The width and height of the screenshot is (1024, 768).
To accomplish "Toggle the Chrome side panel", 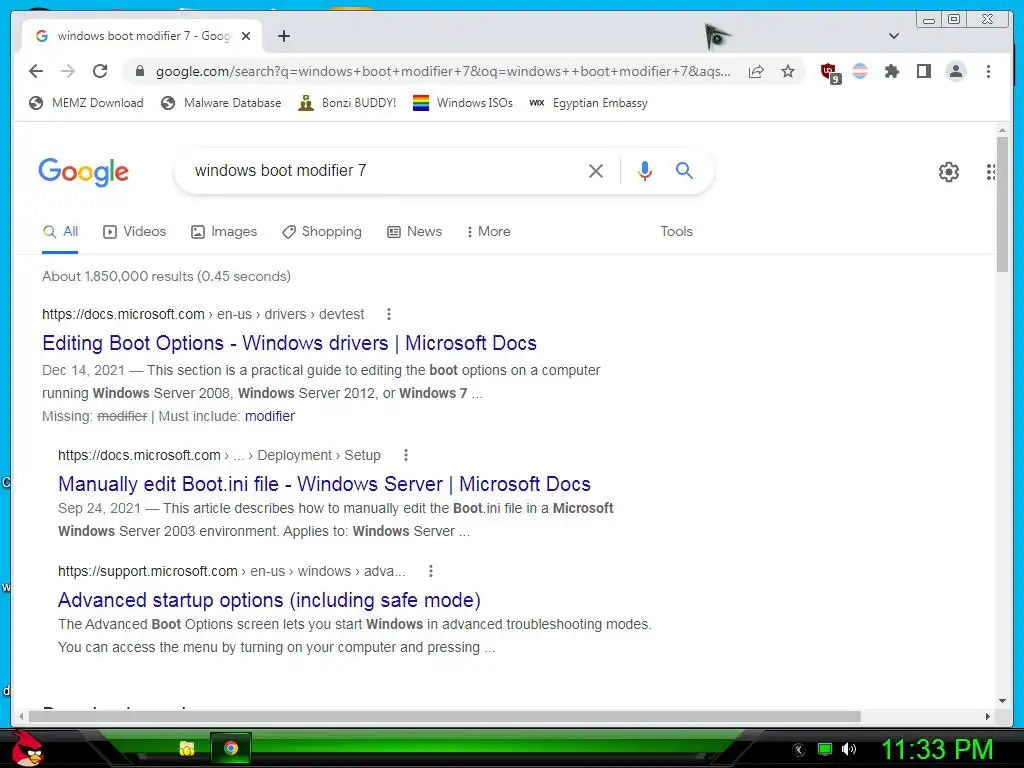I will click(x=923, y=71).
